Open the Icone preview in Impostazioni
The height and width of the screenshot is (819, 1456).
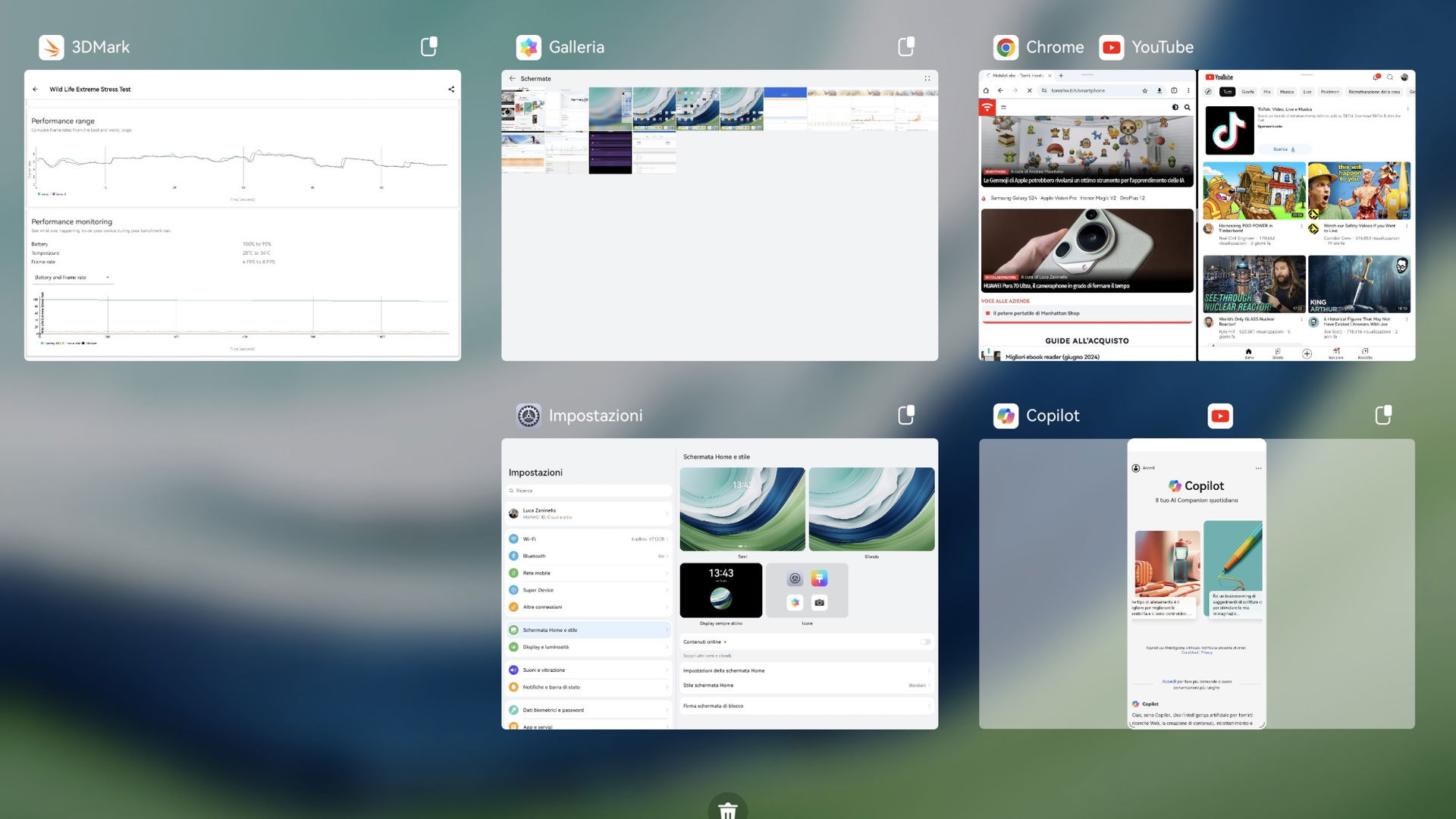coord(807,590)
